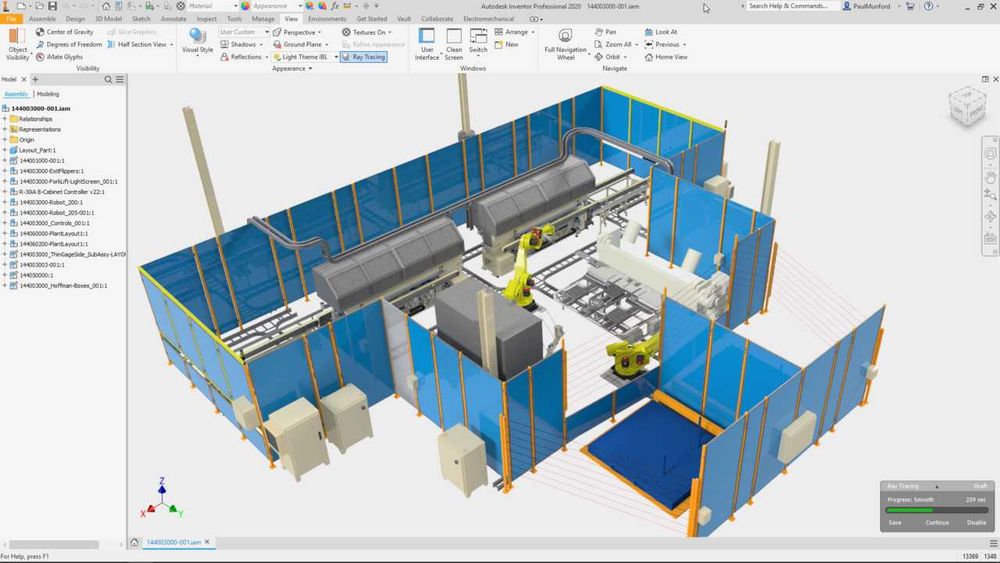Open the File menu tab
This screenshot has height=563, width=1000.
11,19
